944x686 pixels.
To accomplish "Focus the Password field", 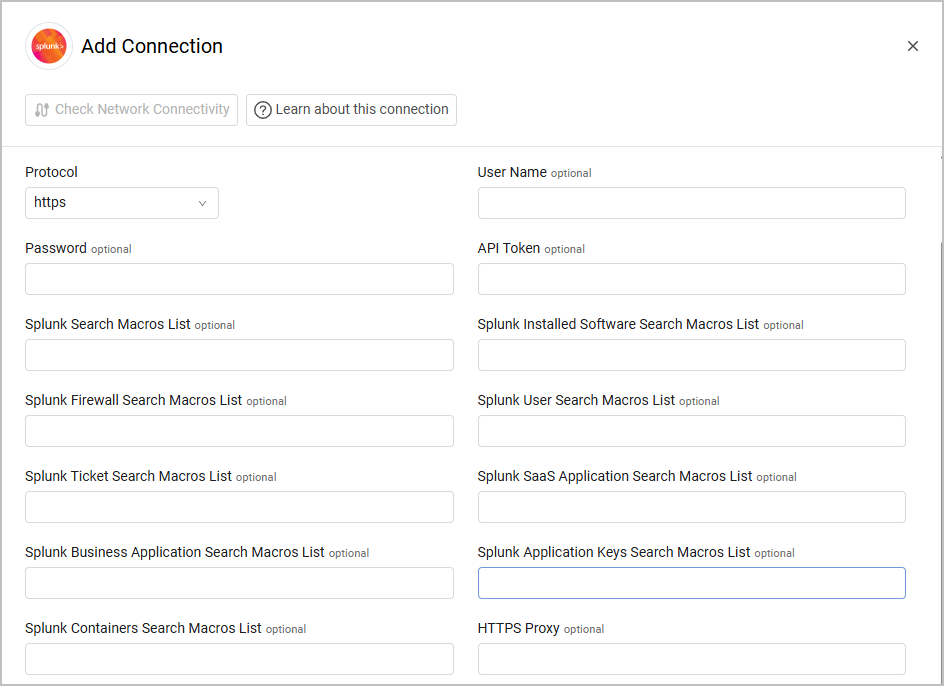I will (x=239, y=279).
